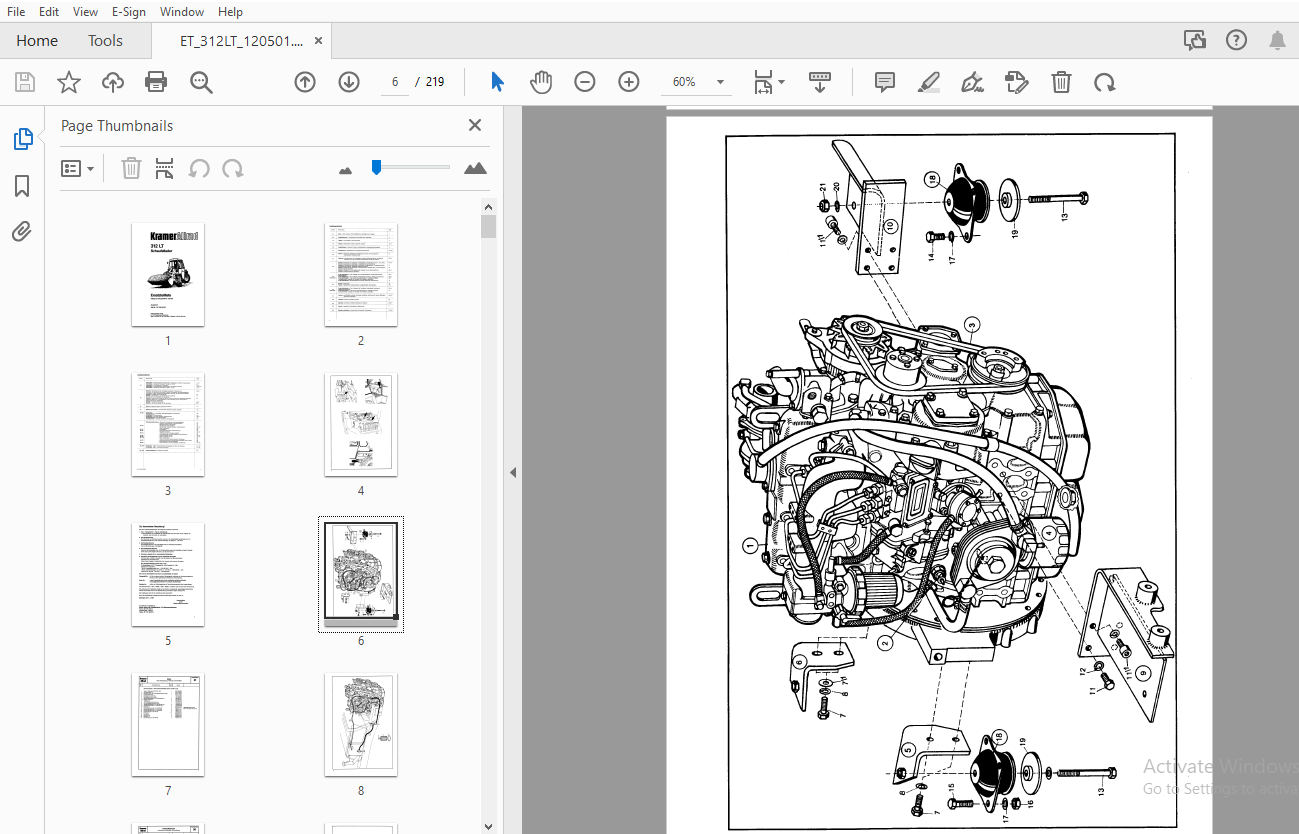Switch to the Home tab

pyautogui.click(x=37, y=41)
